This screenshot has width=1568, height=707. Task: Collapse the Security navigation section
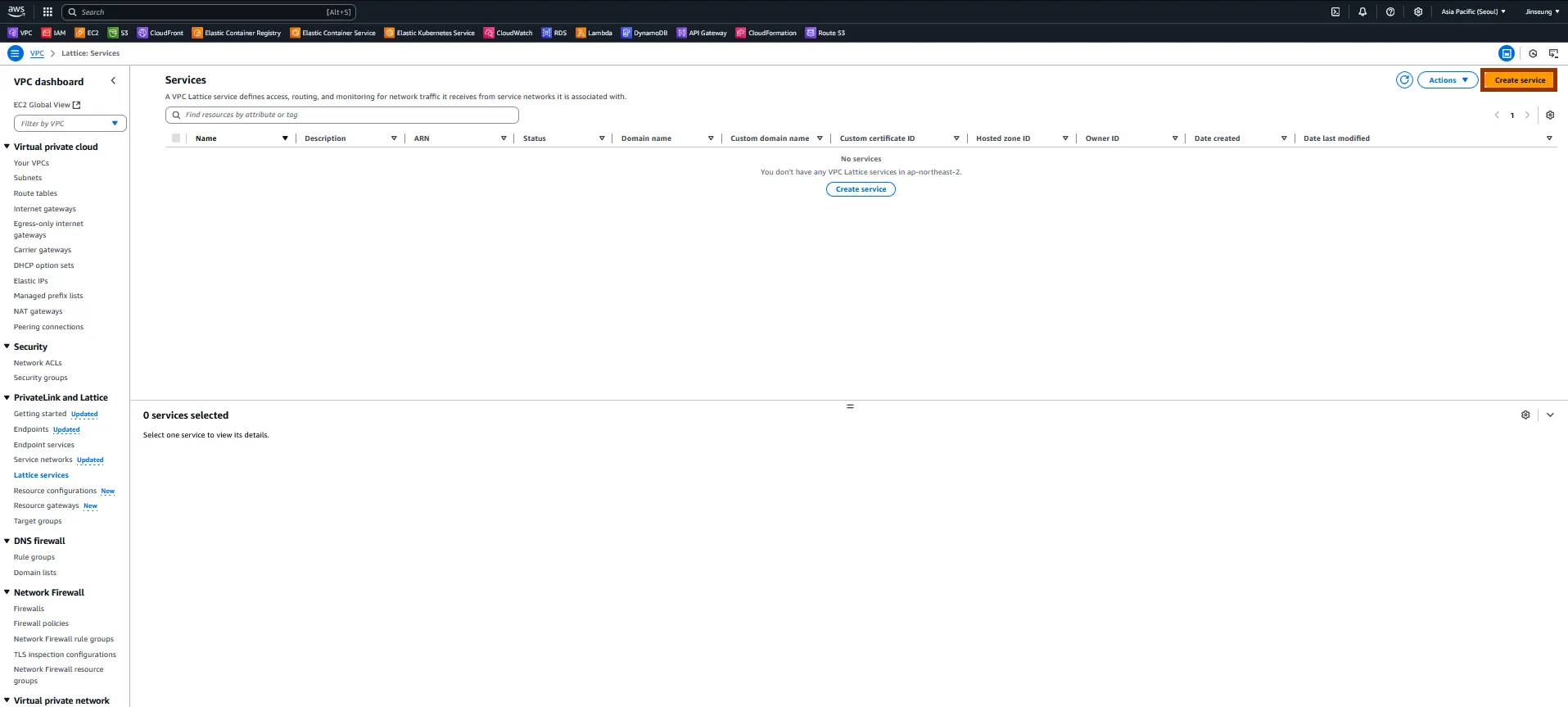pyautogui.click(x=7, y=347)
